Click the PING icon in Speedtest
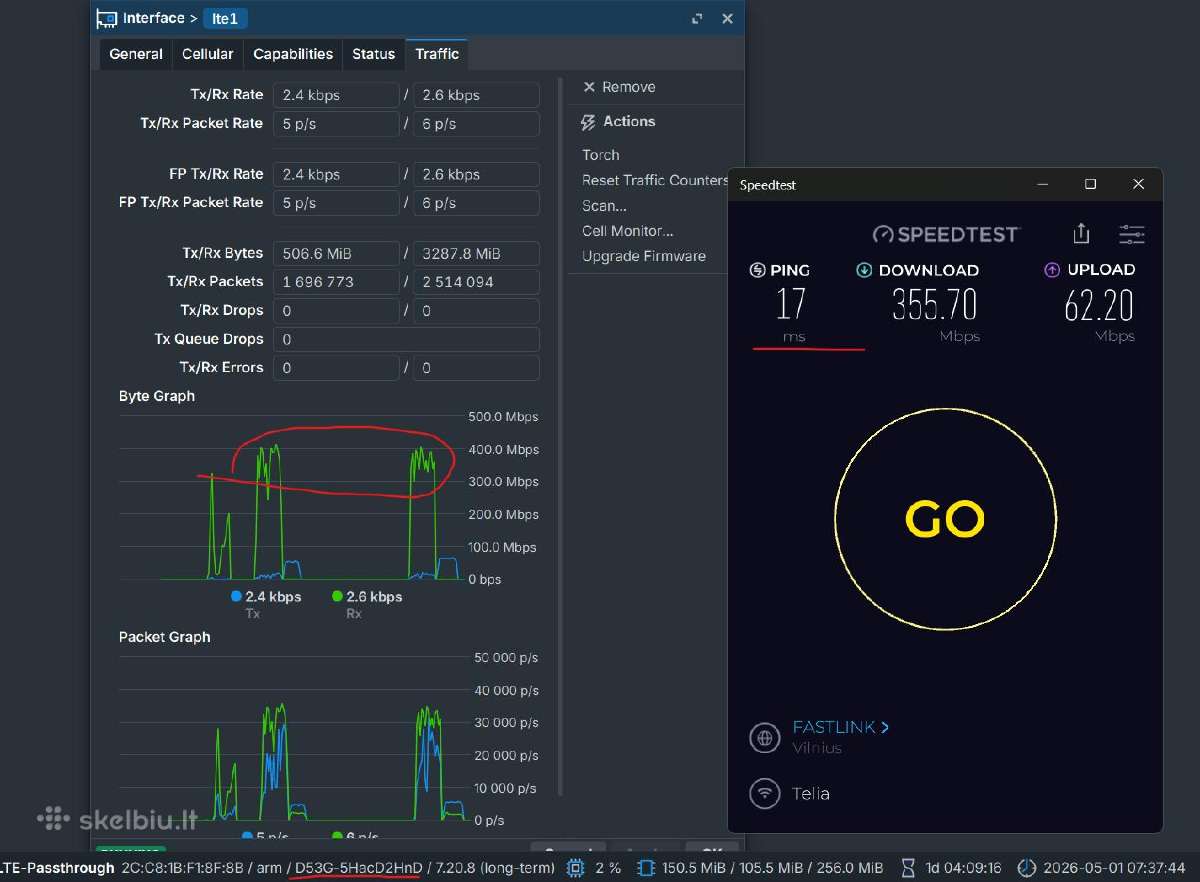This screenshot has height=882, width=1200. coord(757,270)
